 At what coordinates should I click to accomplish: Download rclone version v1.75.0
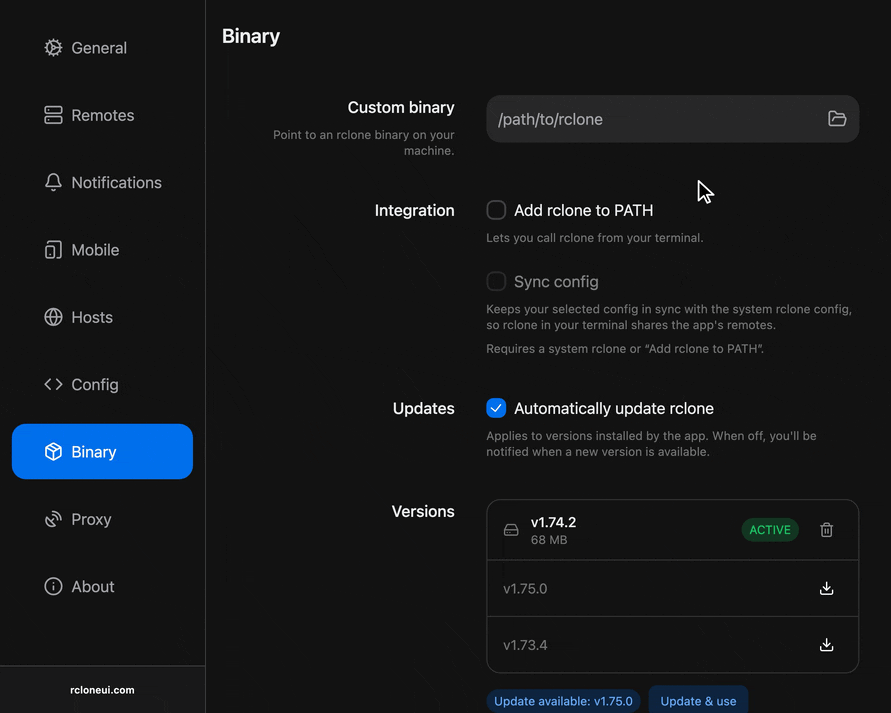(x=827, y=588)
